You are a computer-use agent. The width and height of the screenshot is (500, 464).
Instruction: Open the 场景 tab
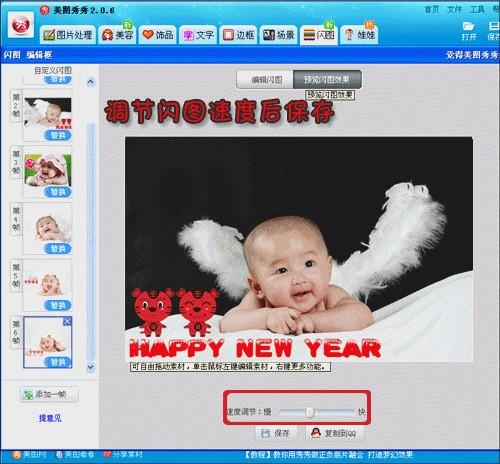279,35
